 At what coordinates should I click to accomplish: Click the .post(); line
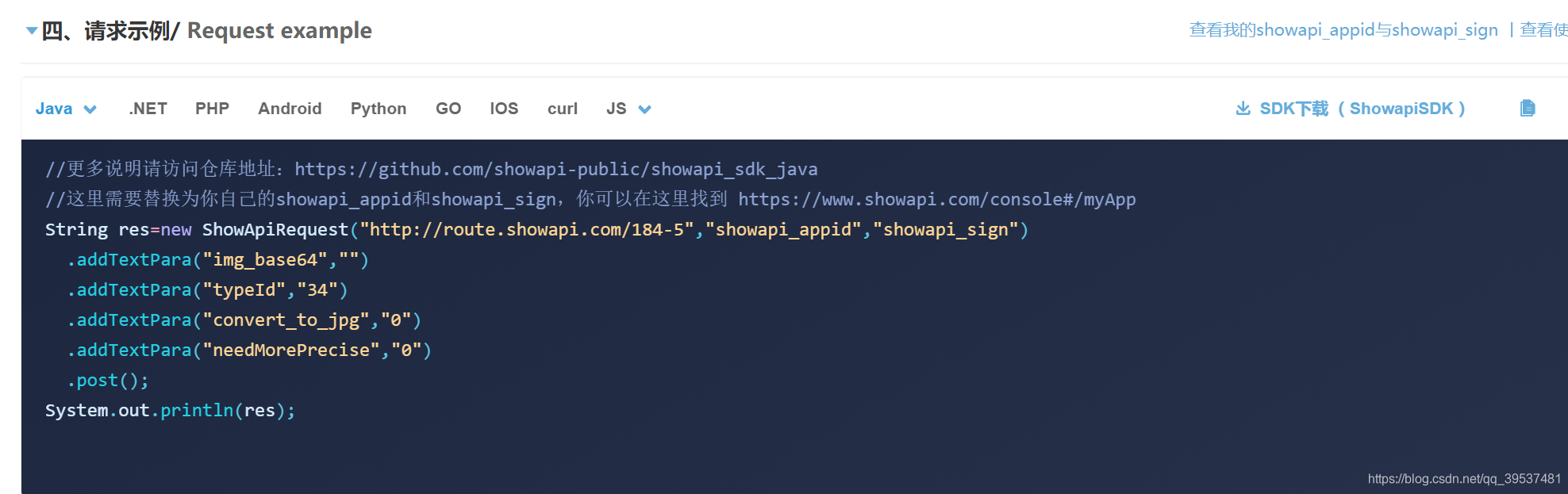tap(108, 381)
